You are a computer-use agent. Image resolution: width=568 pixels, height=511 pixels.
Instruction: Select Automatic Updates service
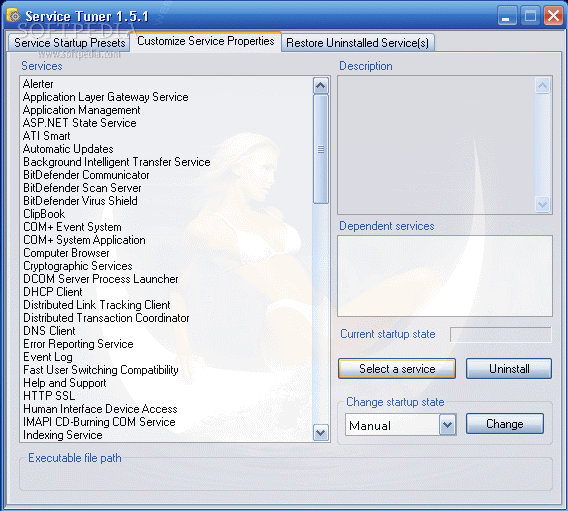pos(68,149)
